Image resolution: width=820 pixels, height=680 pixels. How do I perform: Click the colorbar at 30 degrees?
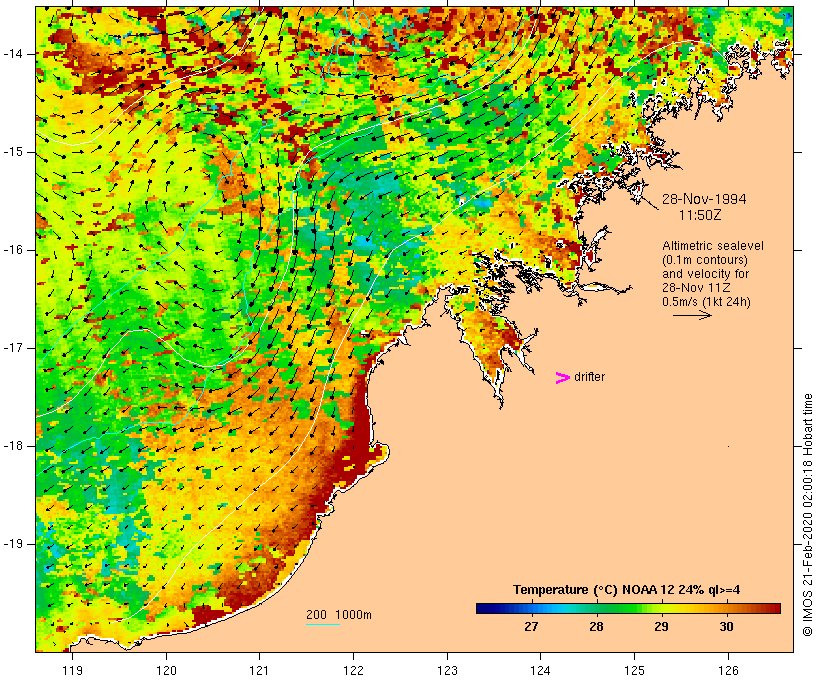pyautogui.click(x=726, y=608)
